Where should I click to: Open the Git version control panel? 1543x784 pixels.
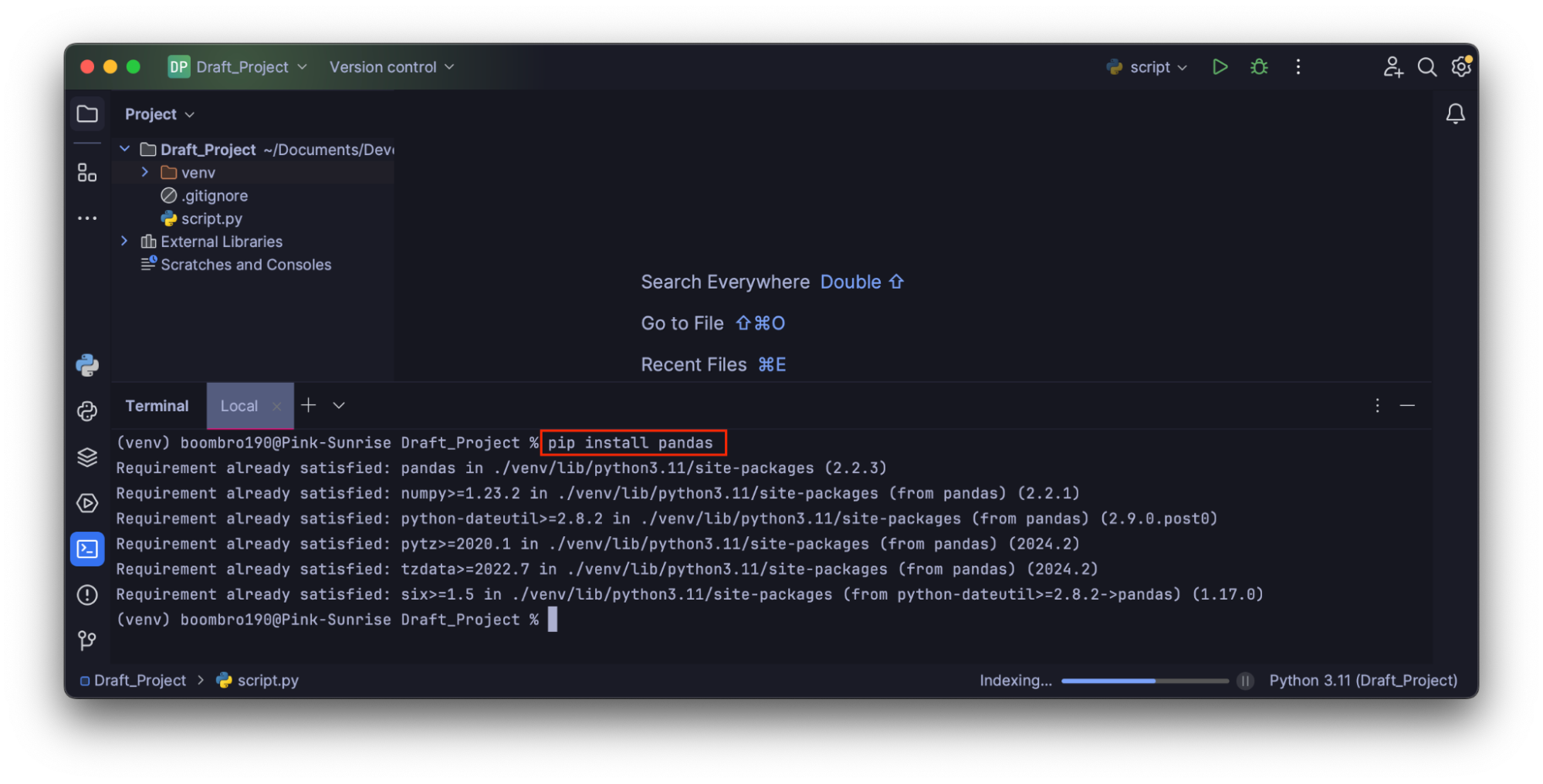87,640
